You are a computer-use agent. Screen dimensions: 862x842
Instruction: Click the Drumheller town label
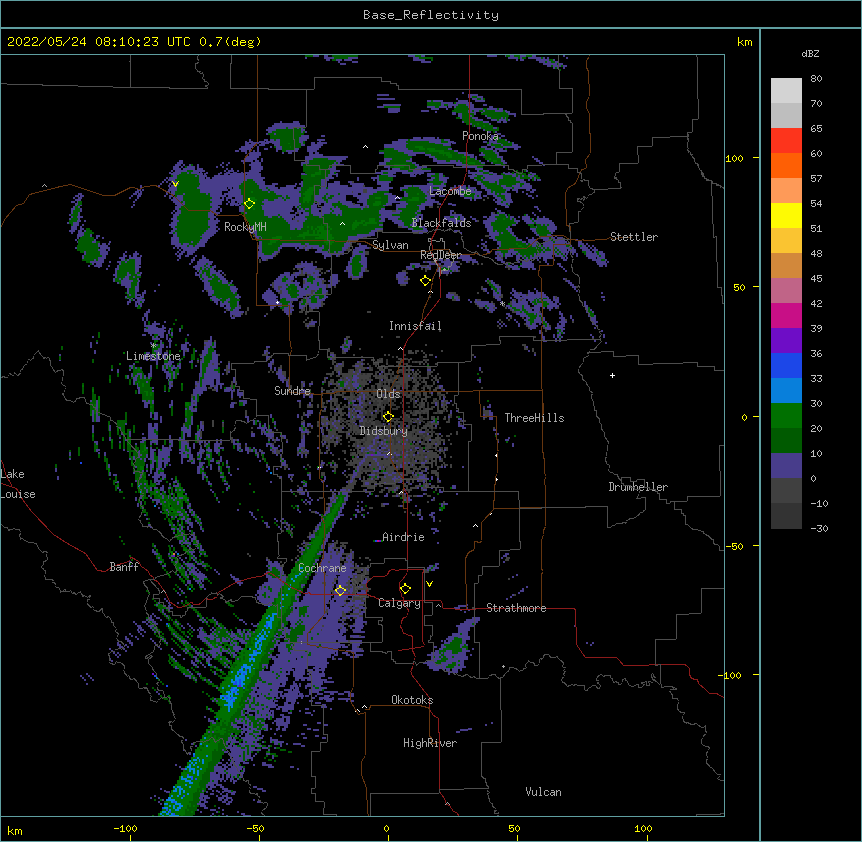[638, 487]
